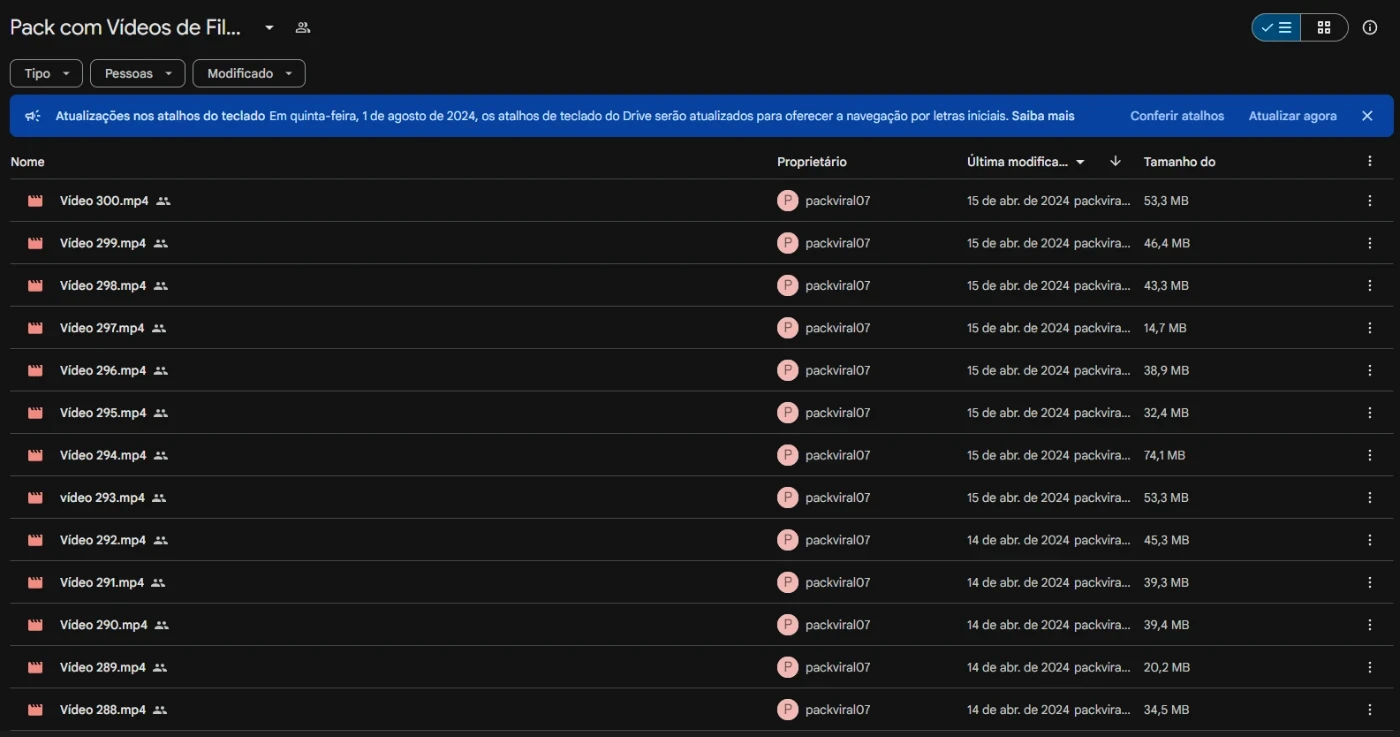Viewport: 1400px width, 737px height.
Task: Open the Última modificação sort field menu
Action: (1025, 162)
